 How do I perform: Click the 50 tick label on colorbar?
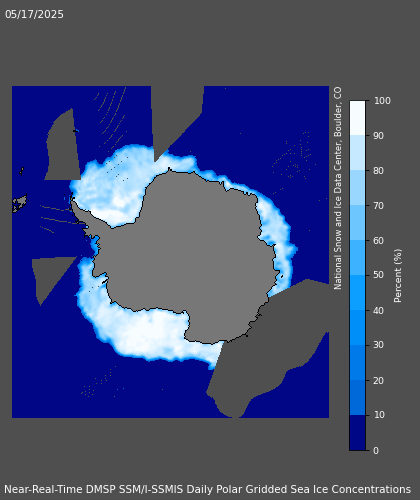tap(379, 275)
